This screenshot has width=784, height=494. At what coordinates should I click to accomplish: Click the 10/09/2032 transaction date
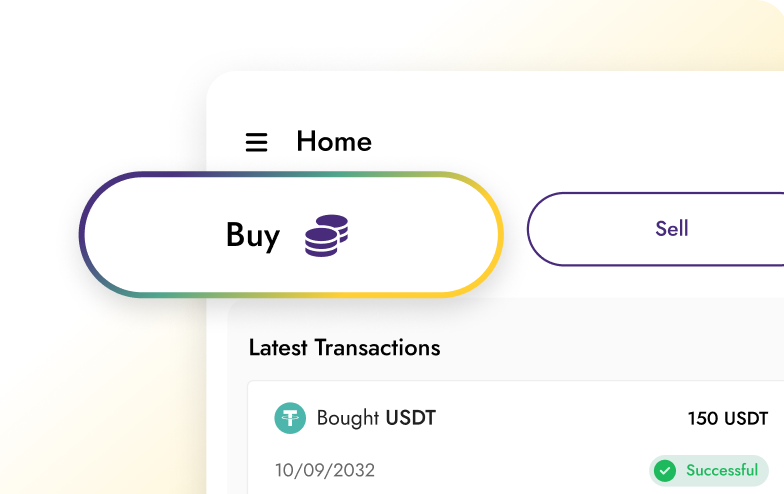325,470
